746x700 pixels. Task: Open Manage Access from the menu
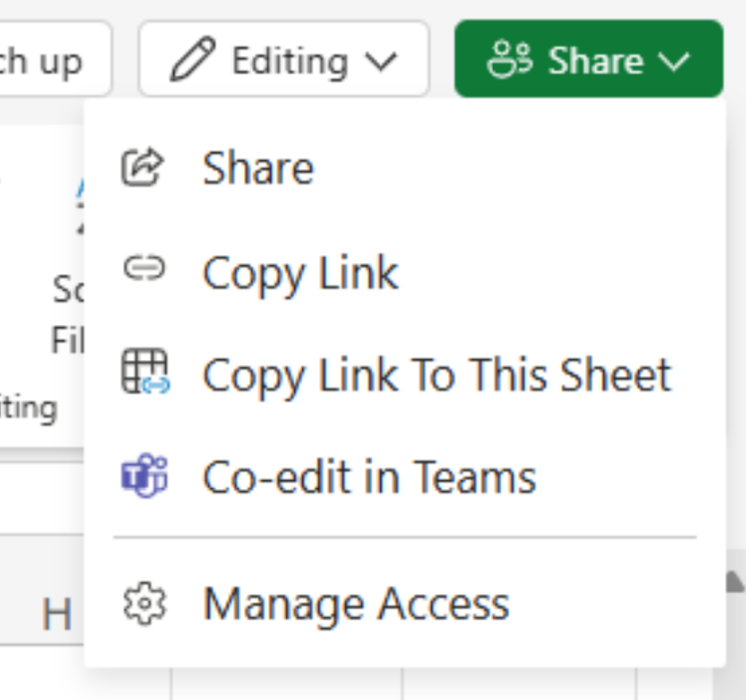point(356,605)
